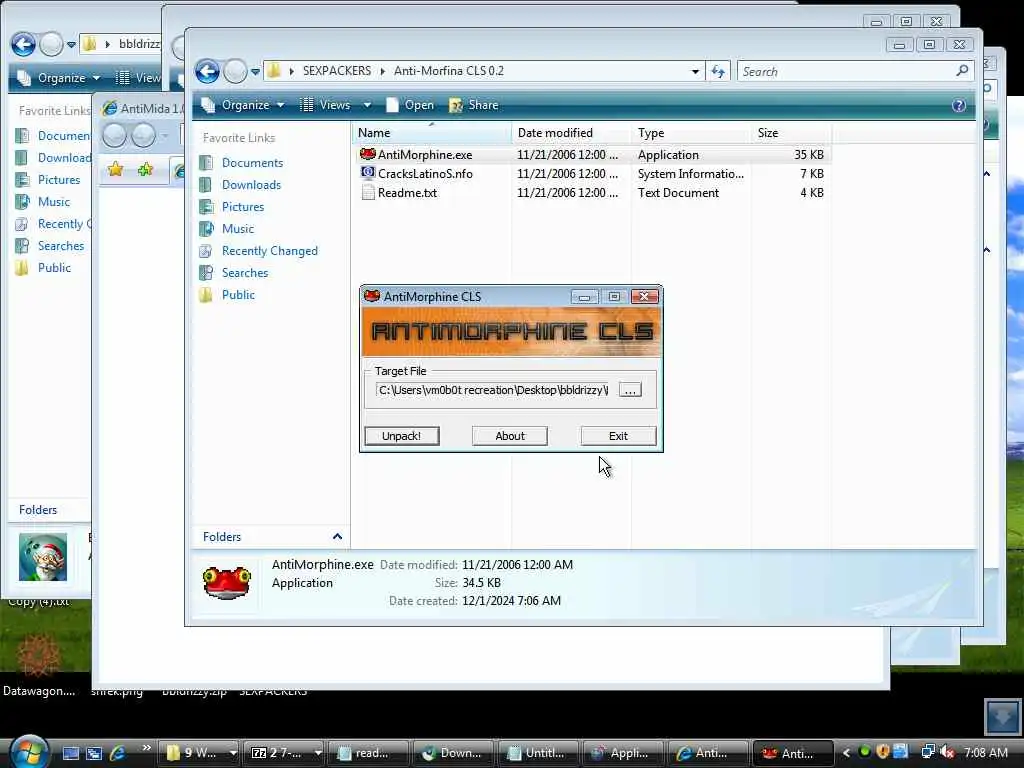
Task: Click Favorites star in AntiMida browser window
Action: [116, 170]
